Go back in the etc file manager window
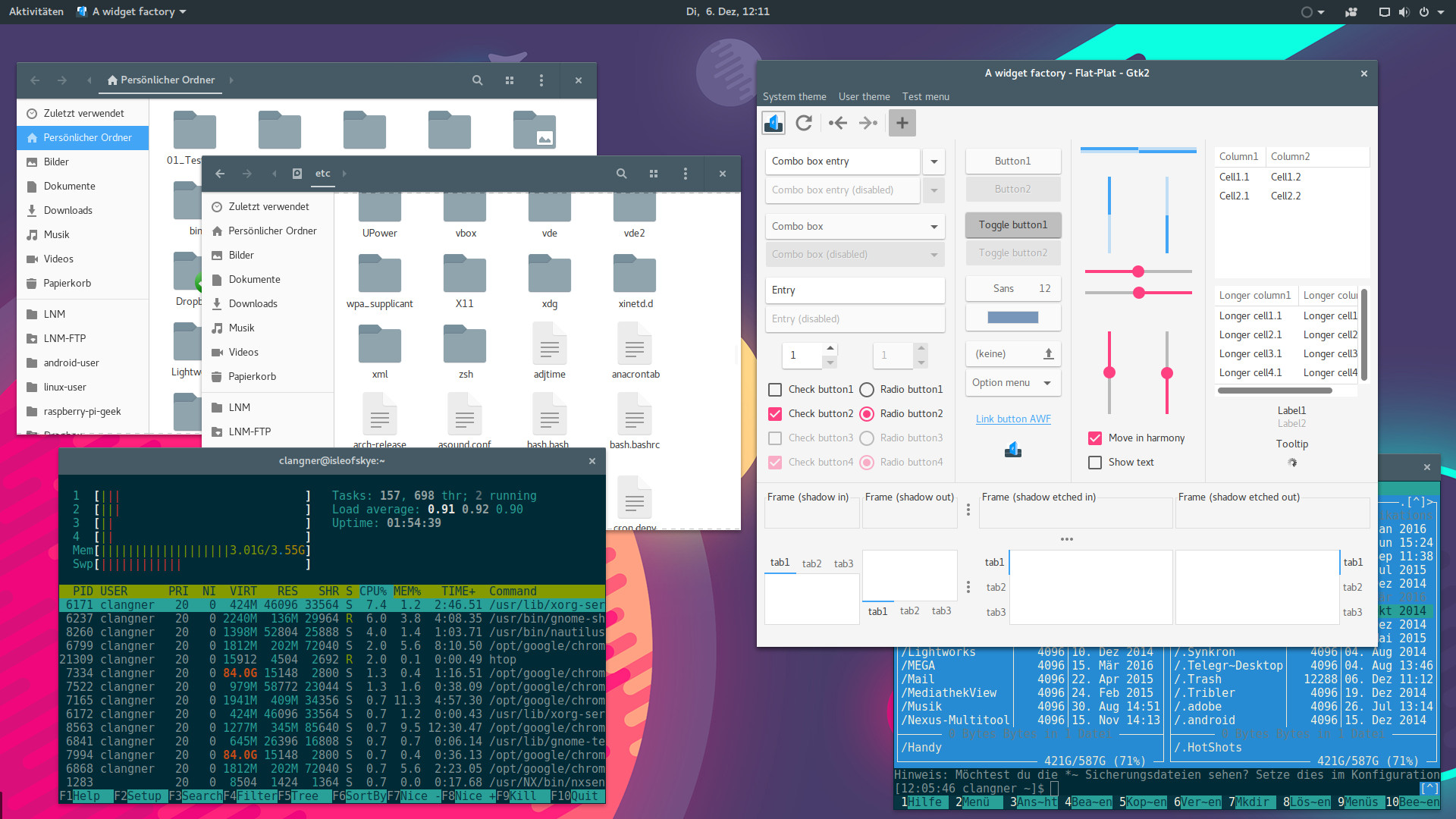This screenshot has width=1456, height=819. [220, 174]
